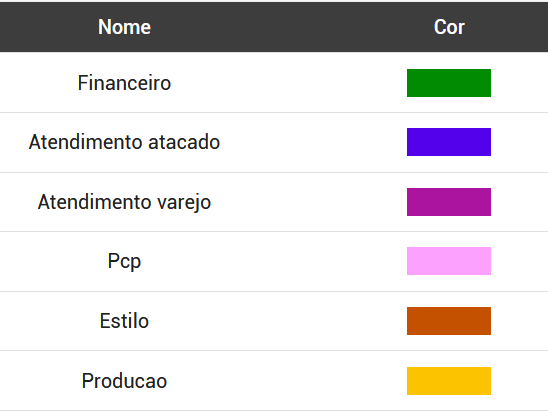Select the Financeiro name text
548x411 pixels.
point(124,83)
